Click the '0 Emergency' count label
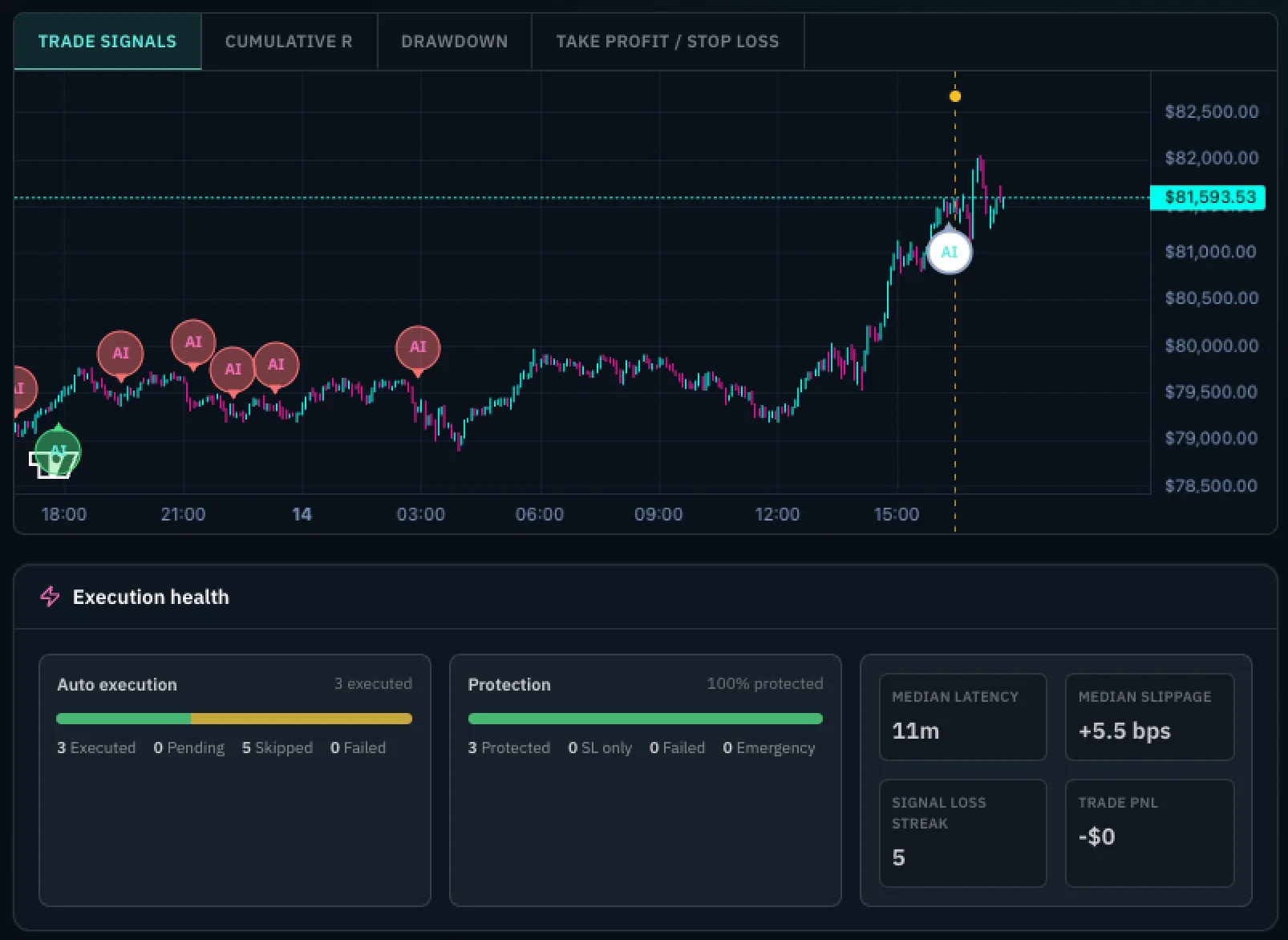1288x940 pixels. pos(768,748)
